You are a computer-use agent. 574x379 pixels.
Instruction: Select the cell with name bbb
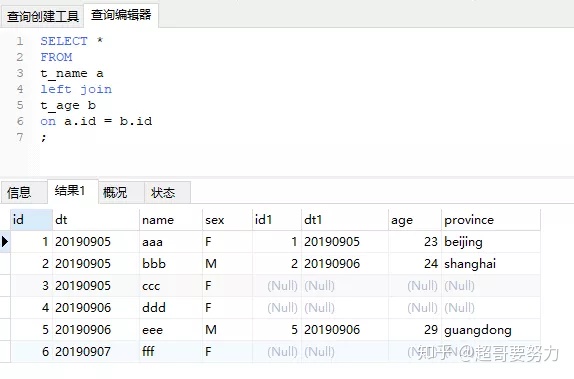171,264
